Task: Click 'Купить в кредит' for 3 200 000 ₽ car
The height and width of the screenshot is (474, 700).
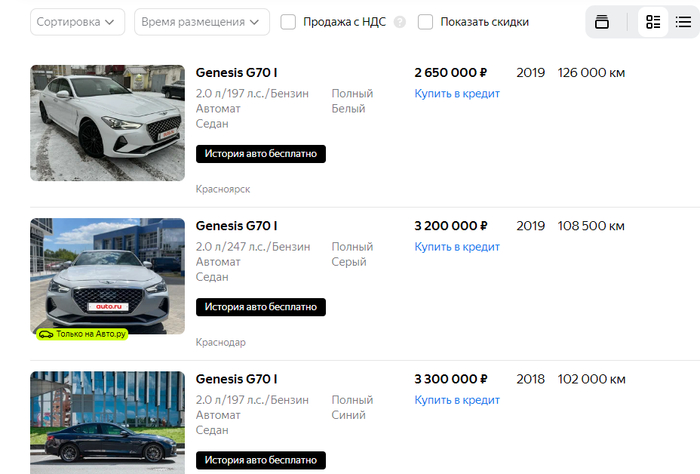Action: (457, 247)
